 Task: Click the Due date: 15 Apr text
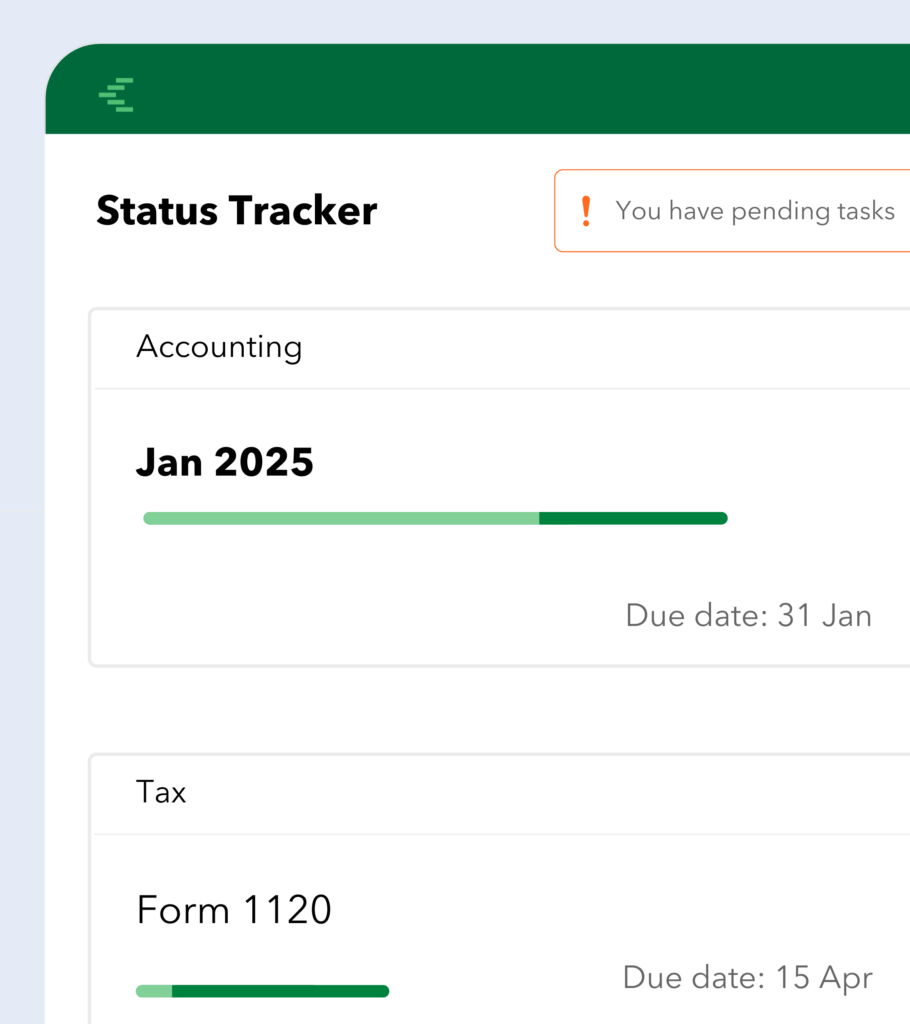(x=747, y=977)
